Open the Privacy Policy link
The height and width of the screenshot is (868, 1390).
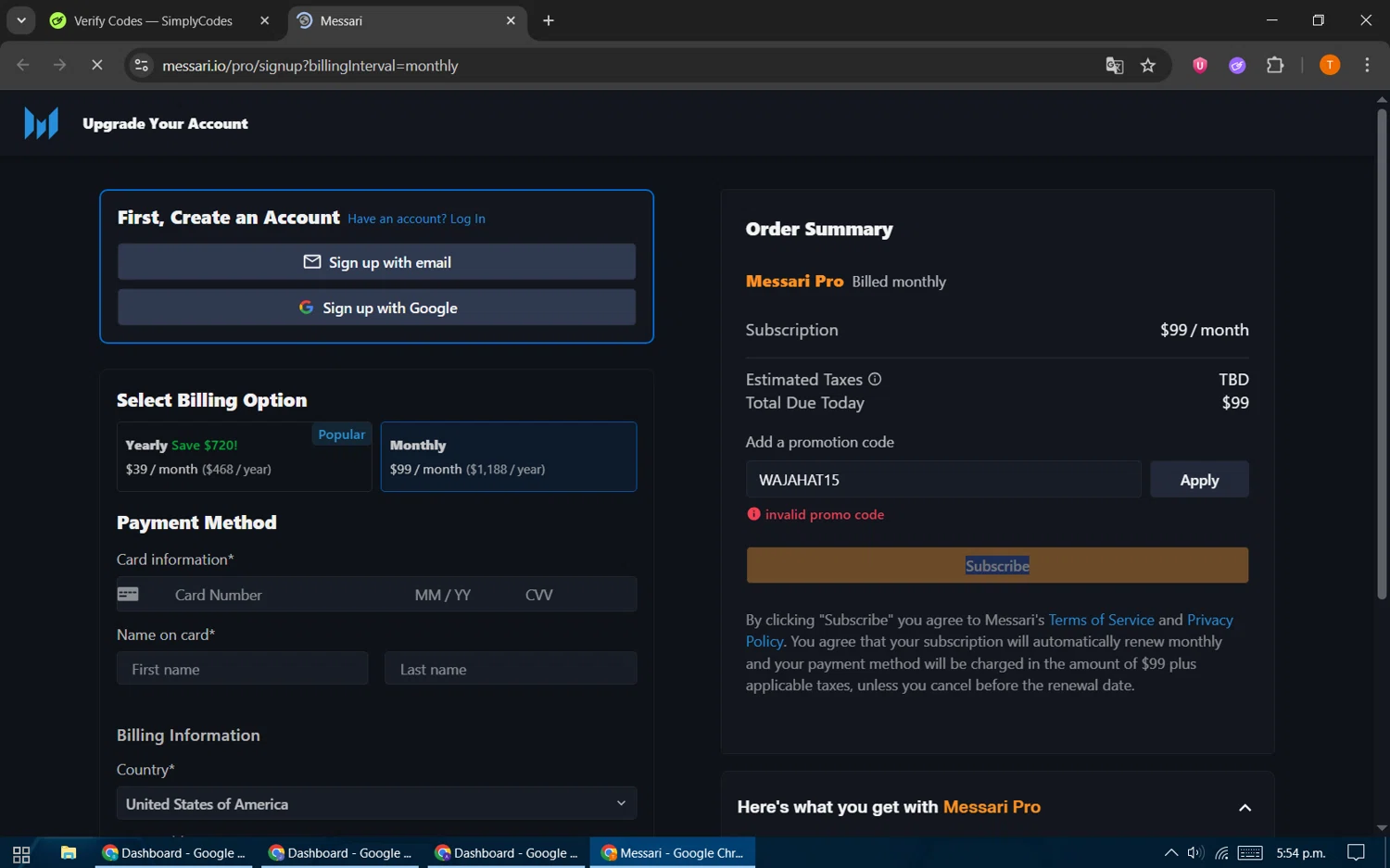click(1210, 620)
